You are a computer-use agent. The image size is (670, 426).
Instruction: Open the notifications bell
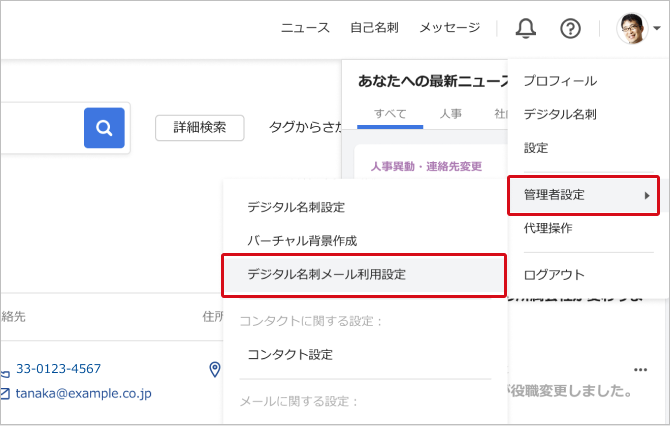526,28
